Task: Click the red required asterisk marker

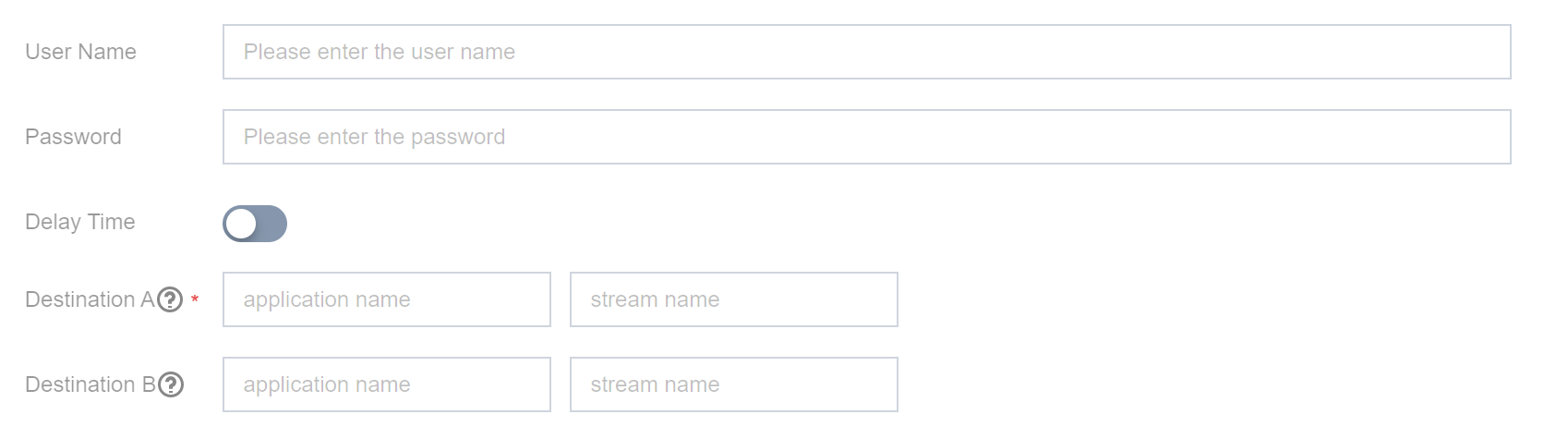Action: point(195,299)
